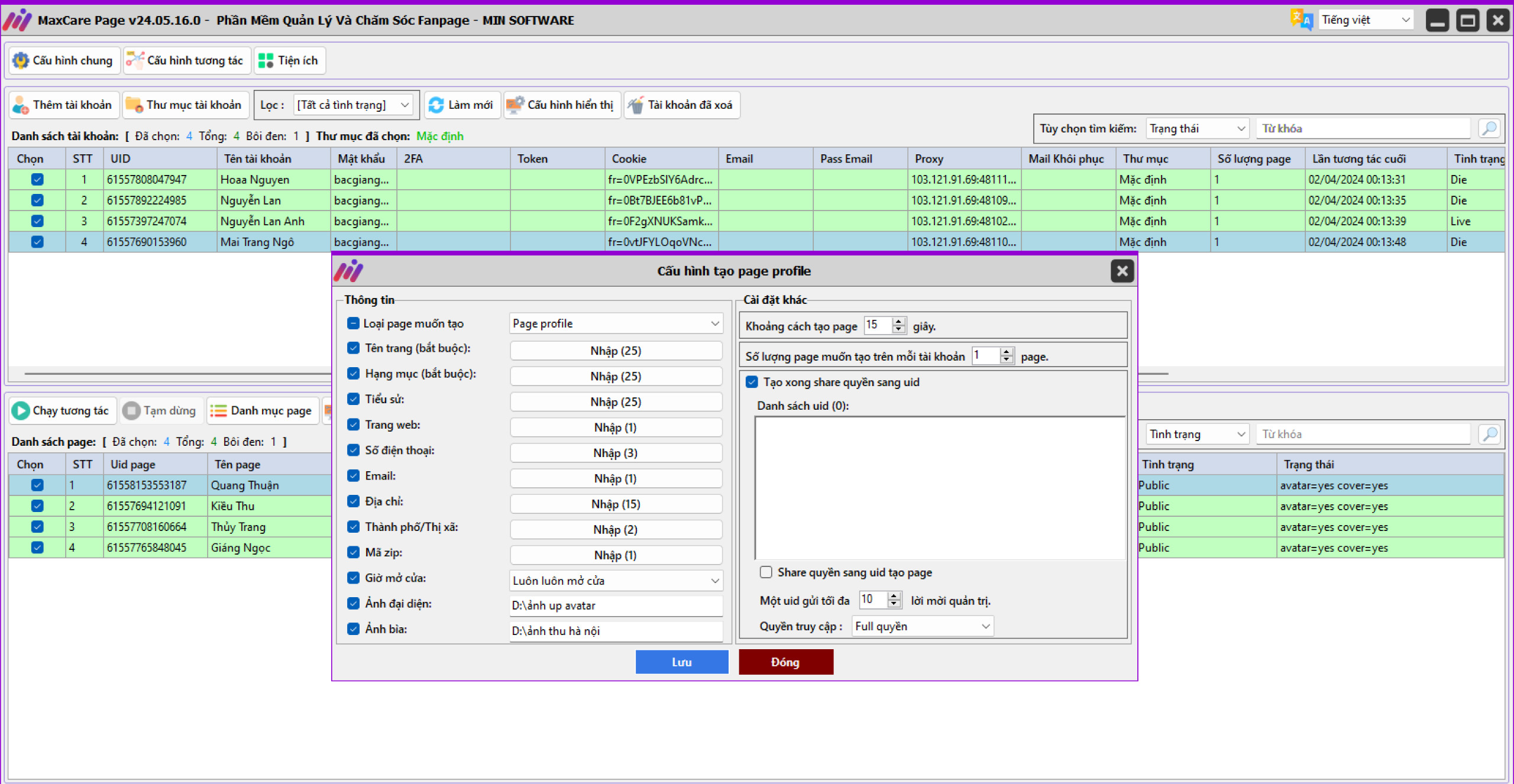Viewport: 1514px width, 784px height.
Task: Open Thư mục tài khoản folder icon
Action: (x=134, y=105)
